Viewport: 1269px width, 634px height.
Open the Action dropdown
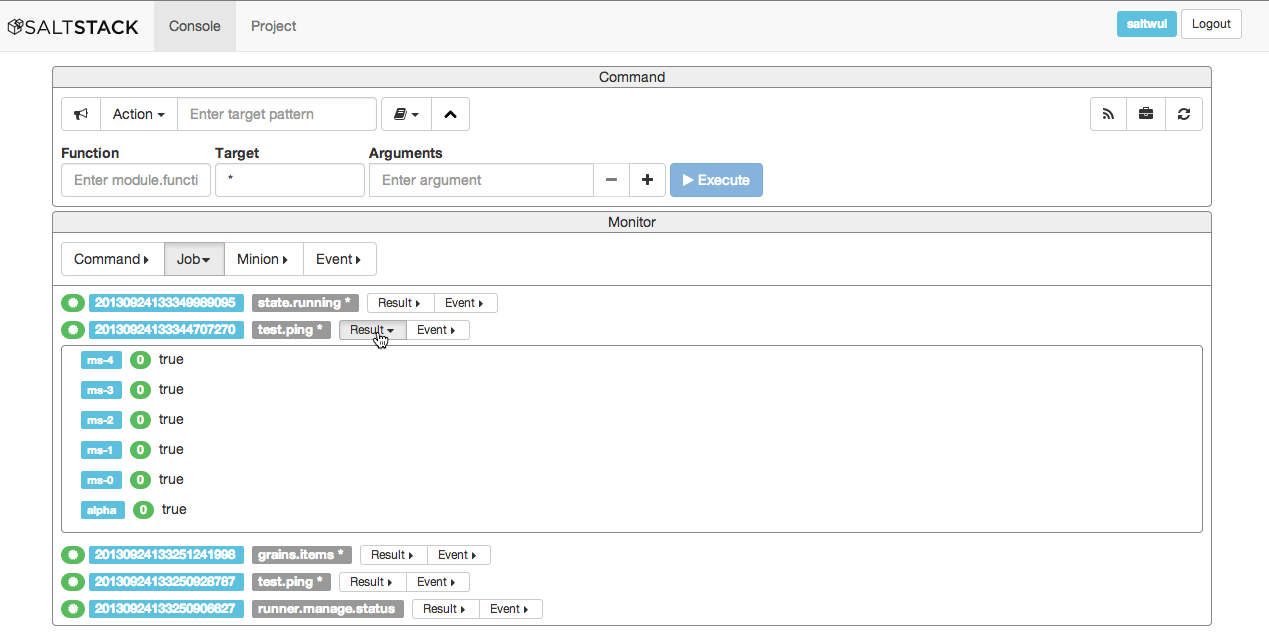point(138,113)
